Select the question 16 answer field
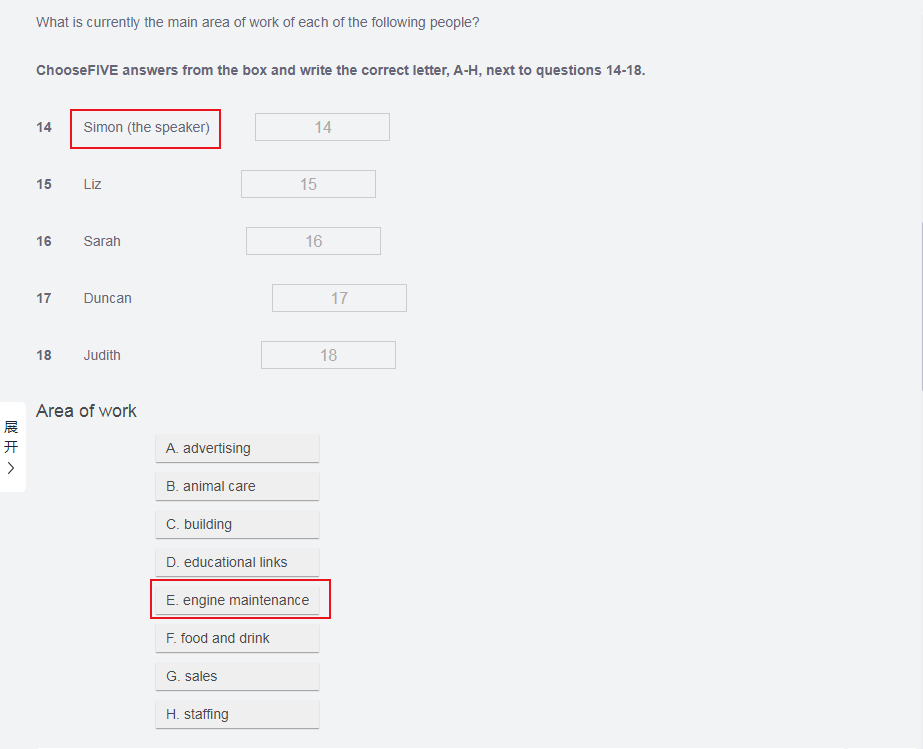 (313, 241)
